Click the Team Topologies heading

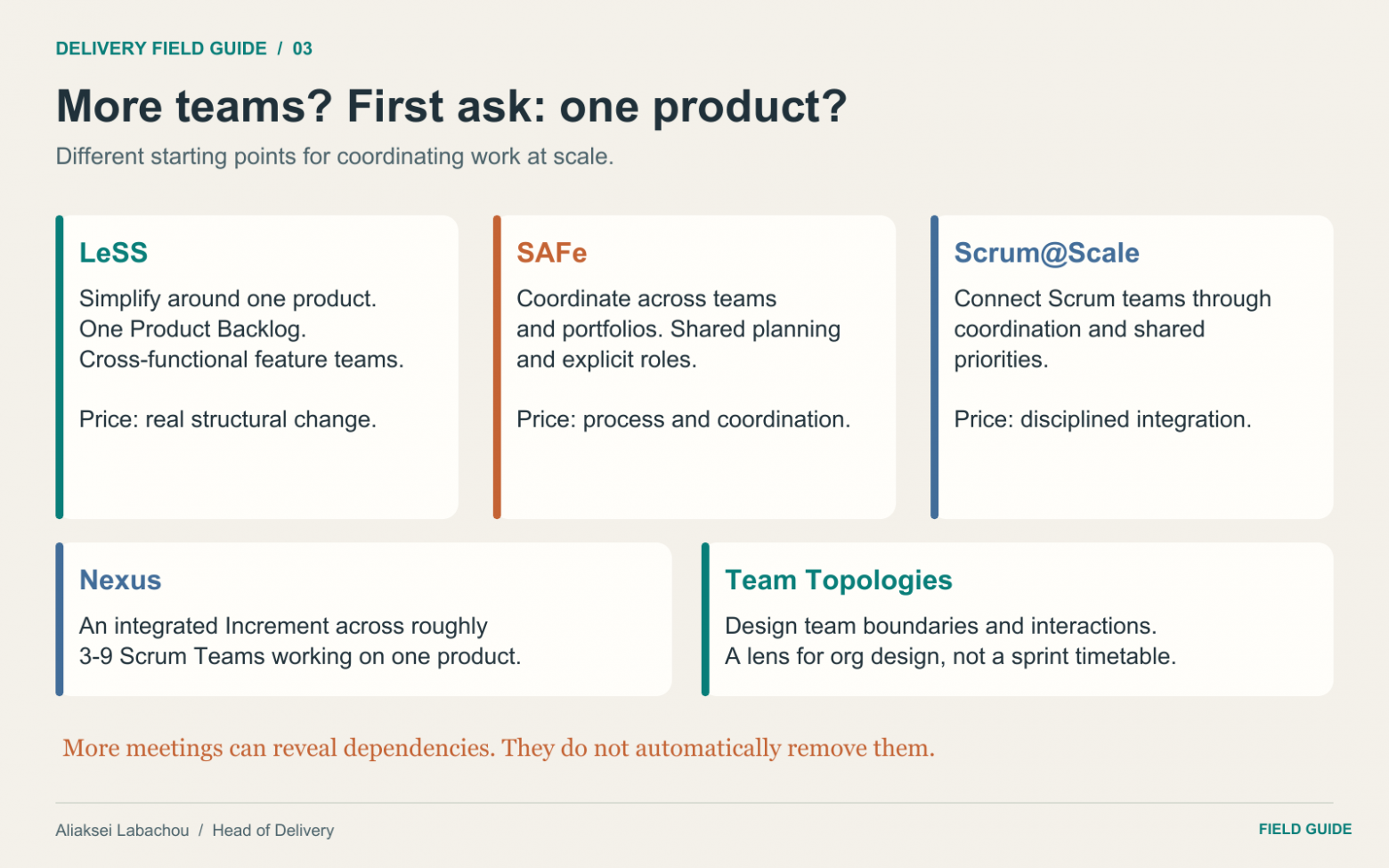click(838, 580)
